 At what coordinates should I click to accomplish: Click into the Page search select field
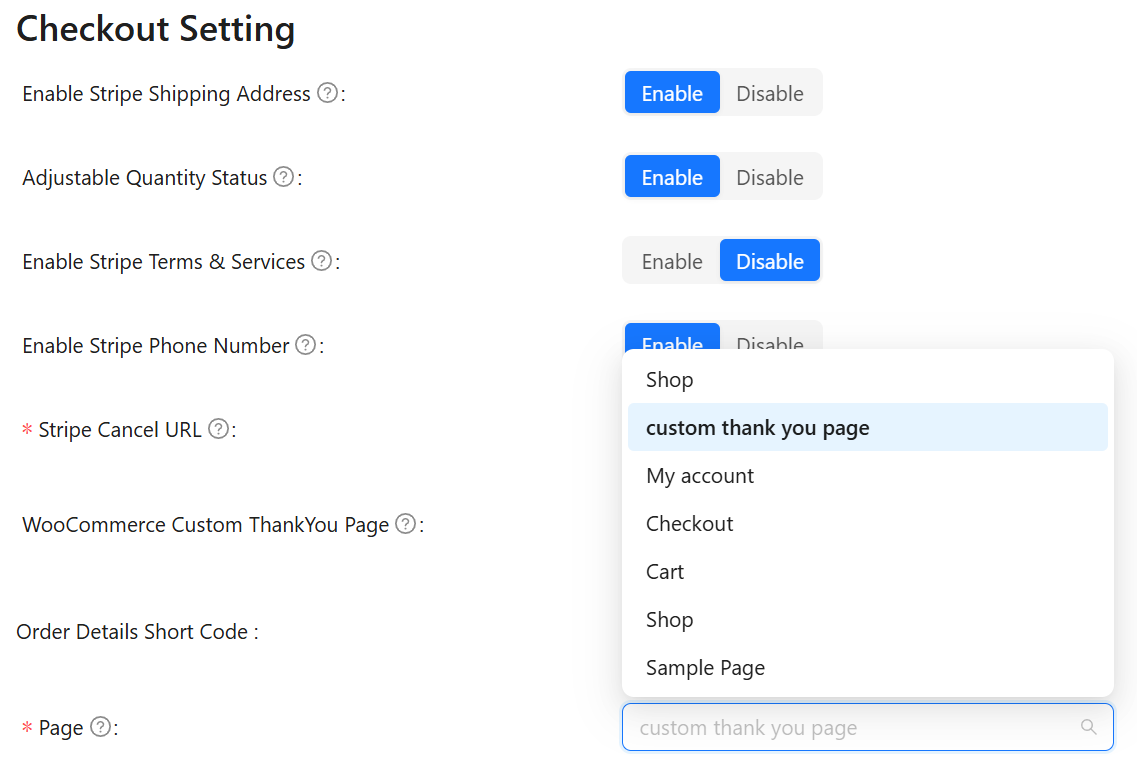tap(850, 727)
